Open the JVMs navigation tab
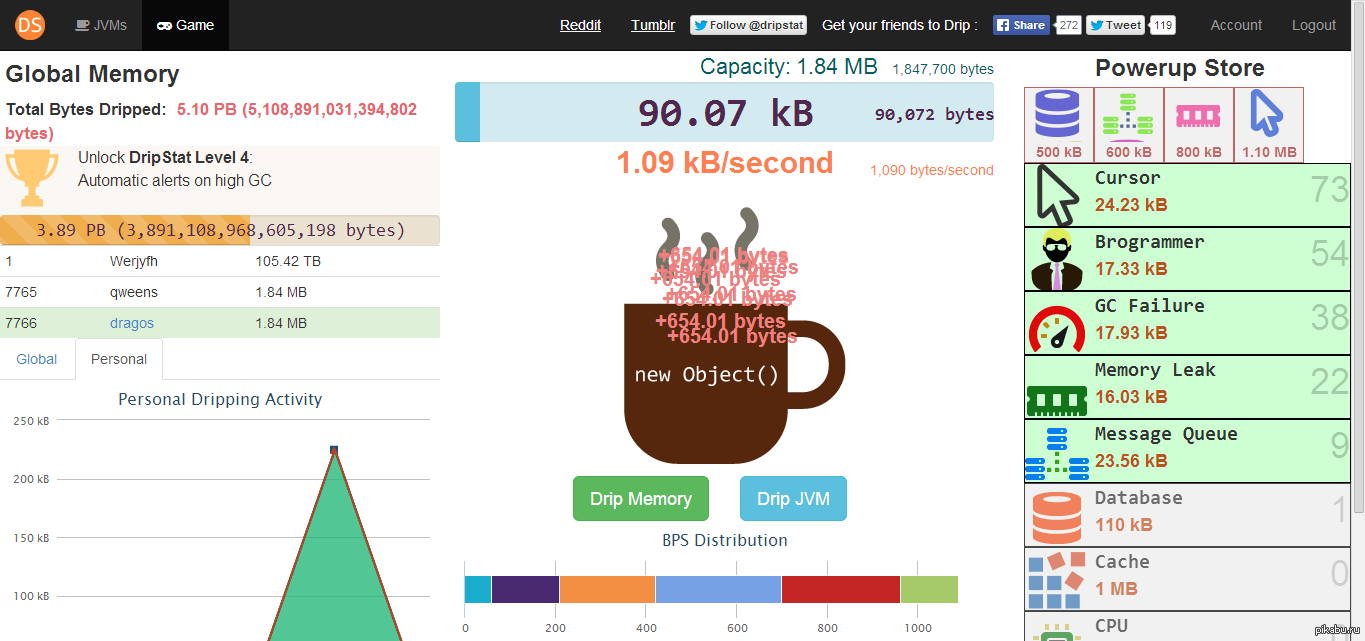1365x641 pixels. tap(101, 25)
